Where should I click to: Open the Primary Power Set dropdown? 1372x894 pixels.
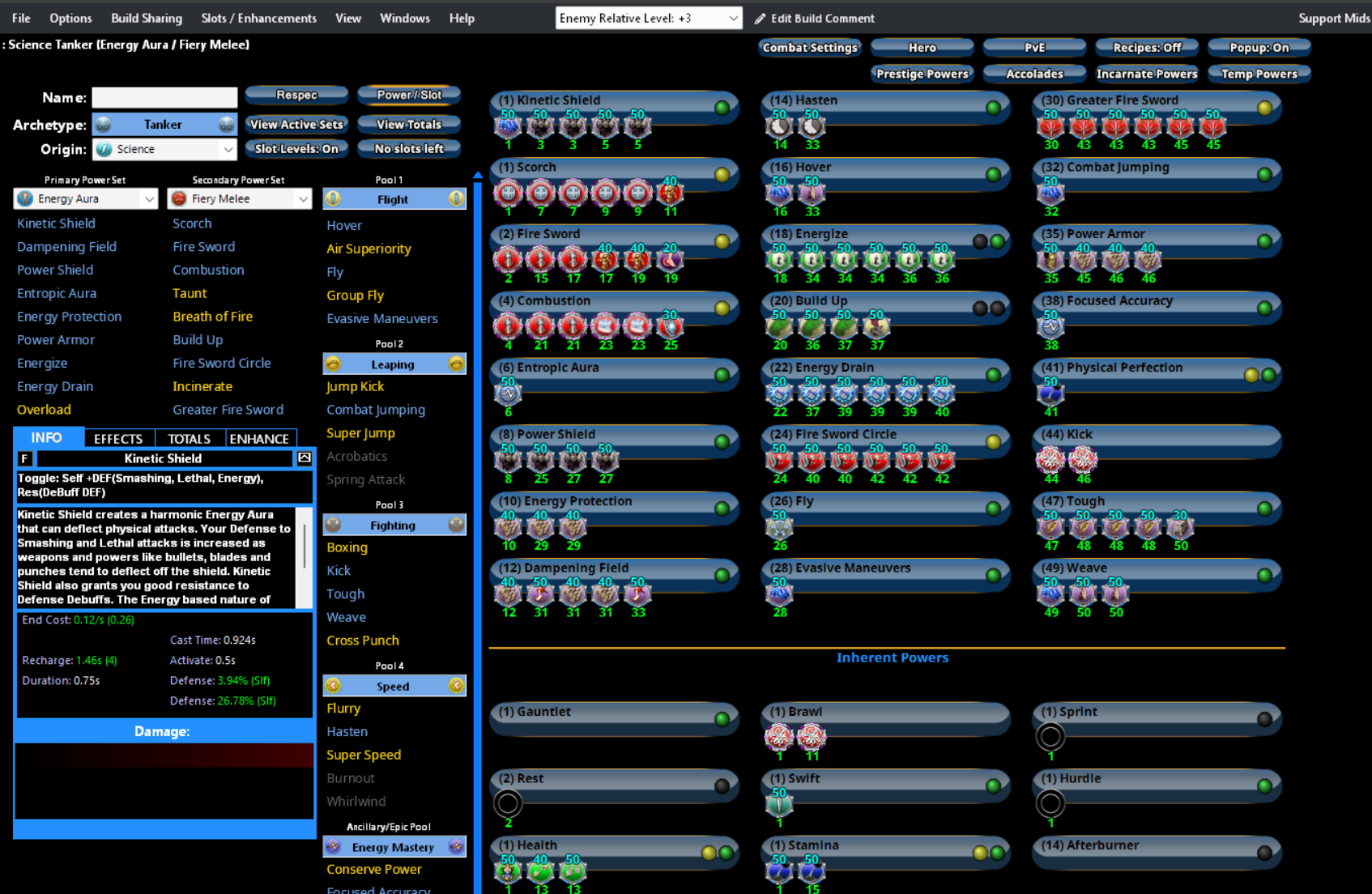coord(149,199)
